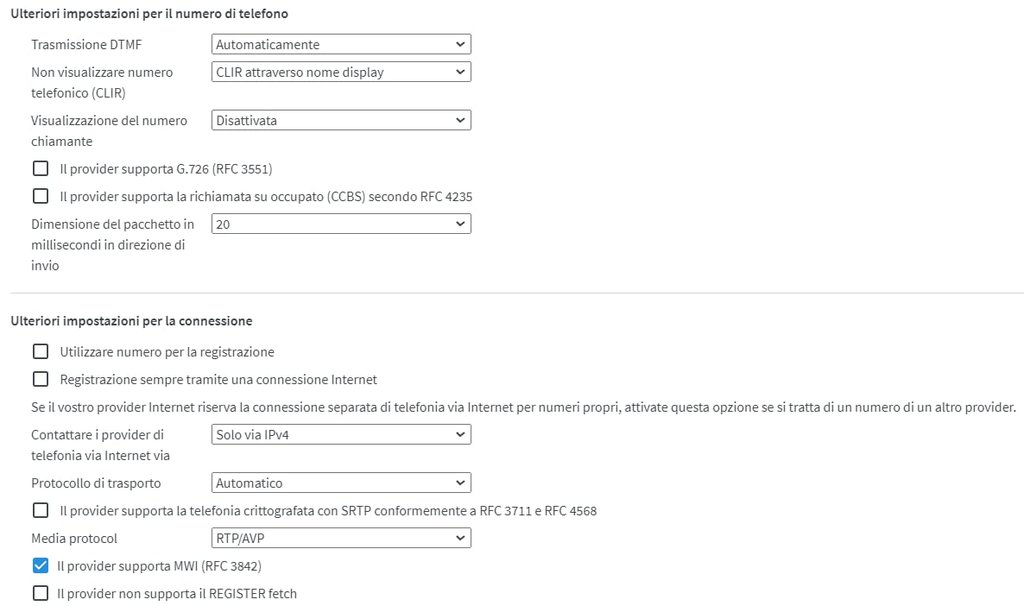Click Utilizzare numero per la registrazione label

point(167,352)
